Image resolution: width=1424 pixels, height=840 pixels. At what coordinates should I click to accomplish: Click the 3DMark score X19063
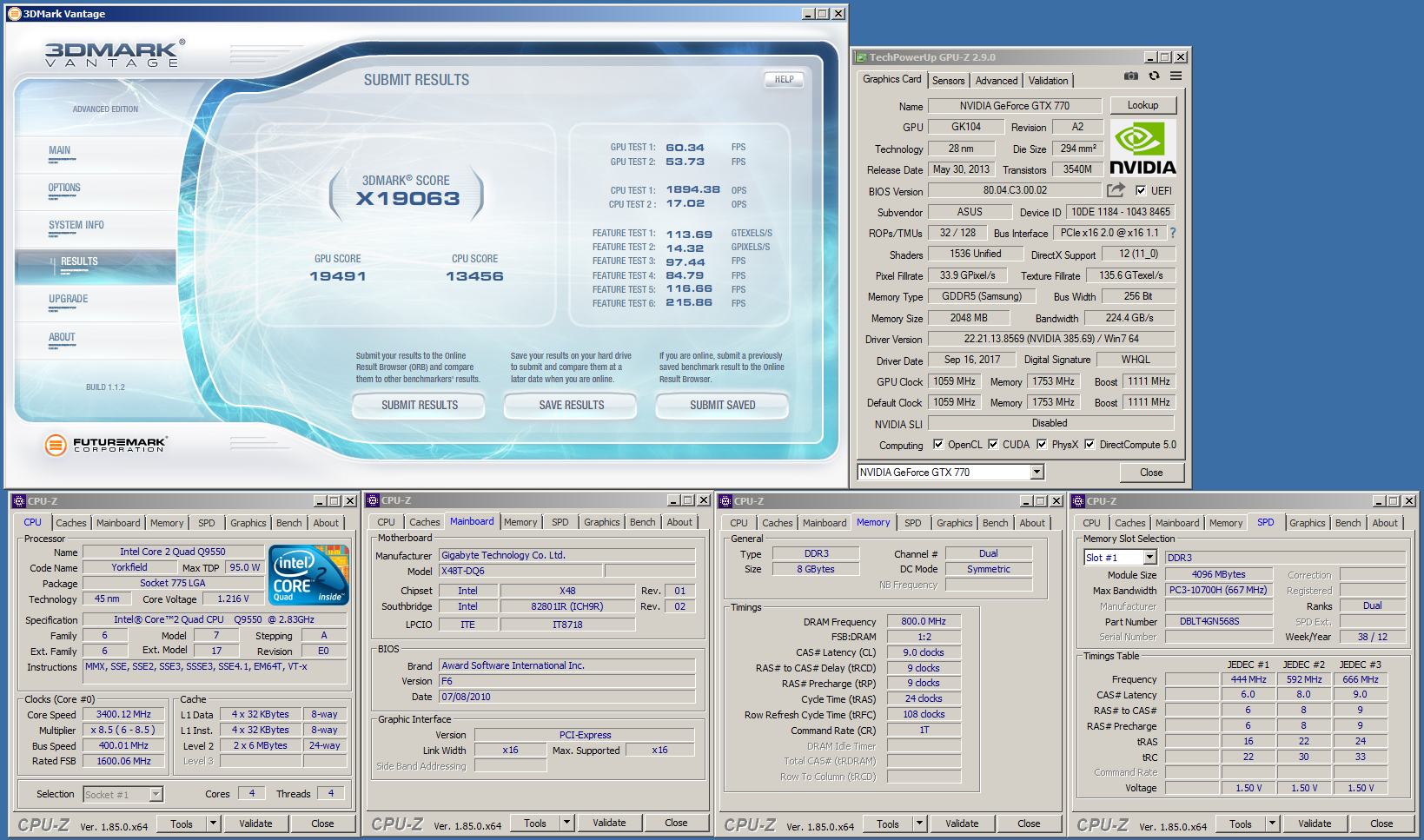coord(408,199)
